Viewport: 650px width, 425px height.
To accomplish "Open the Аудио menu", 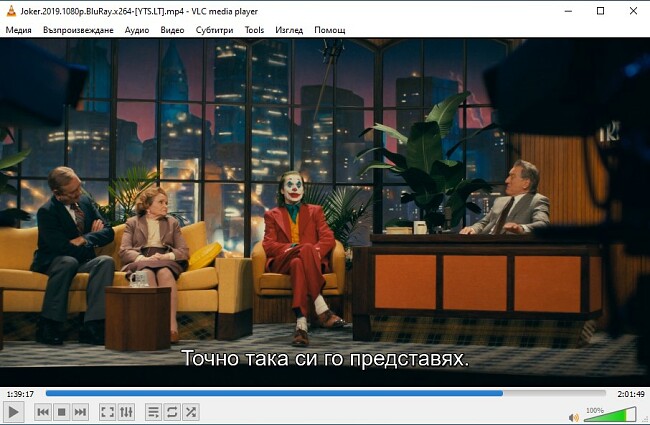I will (x=137, y=30).
